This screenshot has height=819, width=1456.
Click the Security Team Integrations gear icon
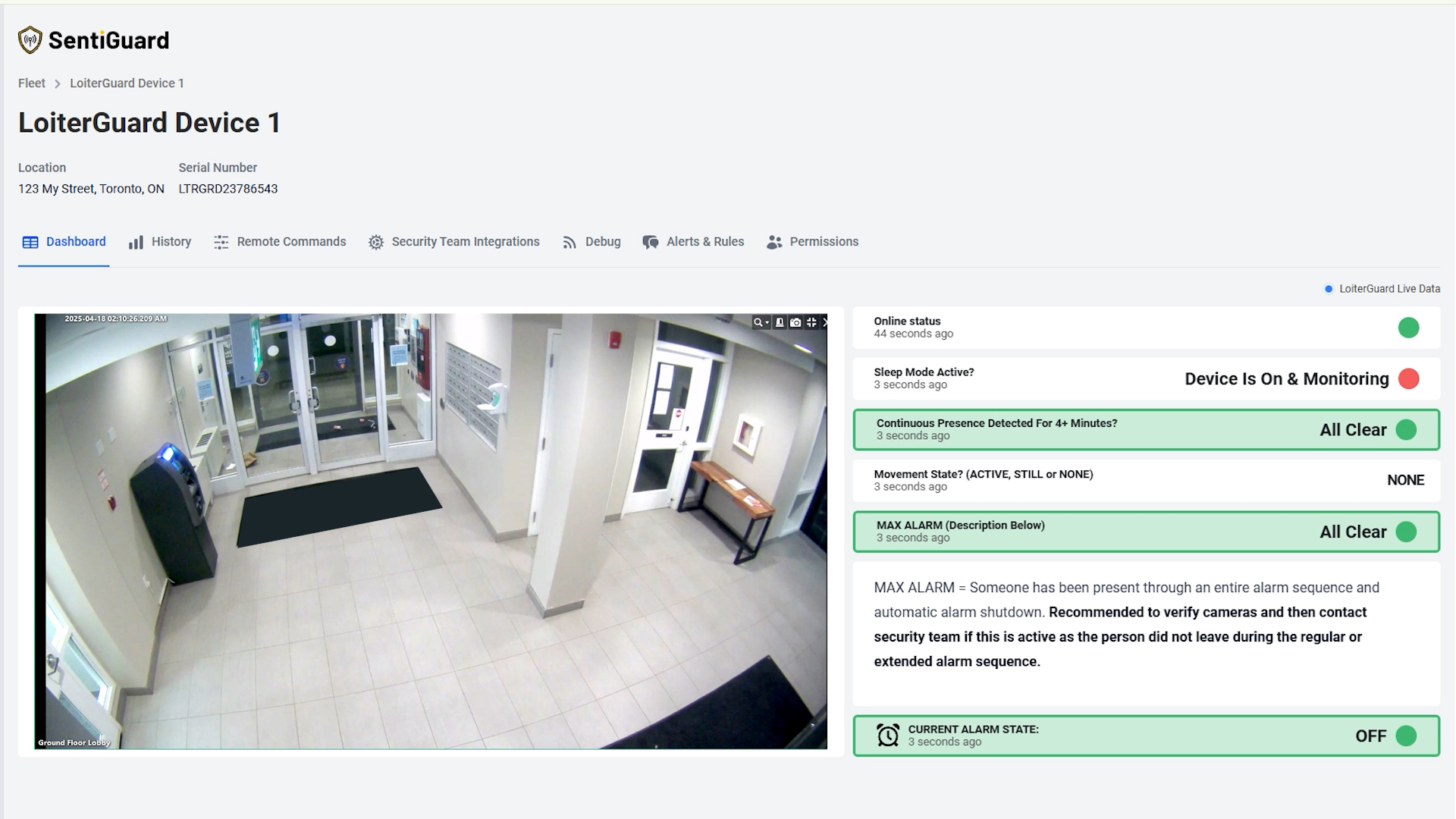tap(376, 242)
